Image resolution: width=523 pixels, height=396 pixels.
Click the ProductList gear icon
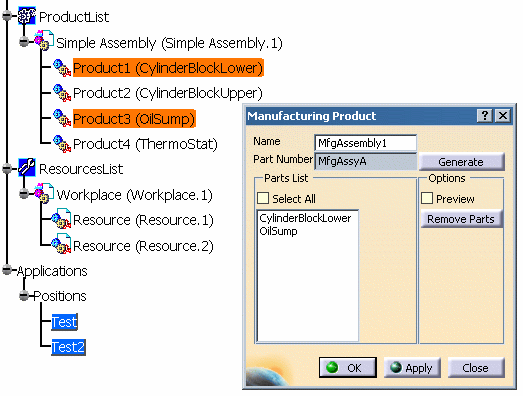tap(27, 16)
